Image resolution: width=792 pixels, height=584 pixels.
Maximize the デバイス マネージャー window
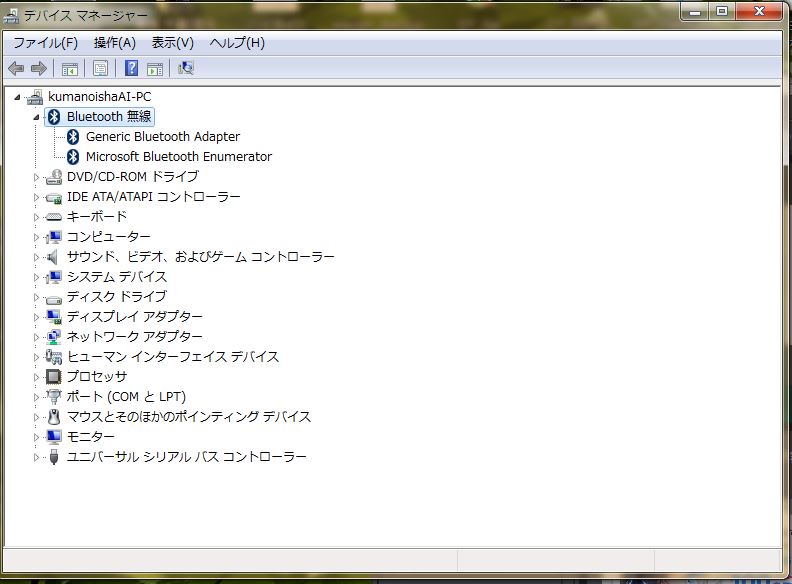click(x=722, y=12)
